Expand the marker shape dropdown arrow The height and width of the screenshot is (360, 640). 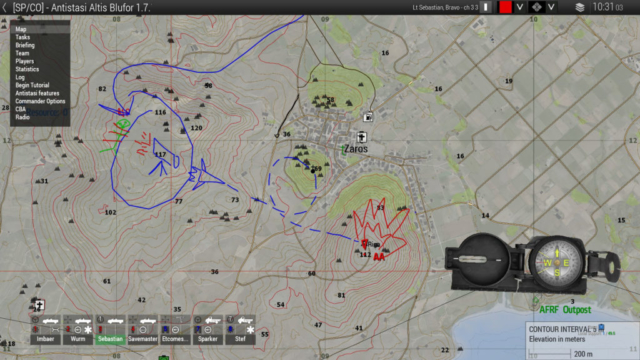pos(551,7)
